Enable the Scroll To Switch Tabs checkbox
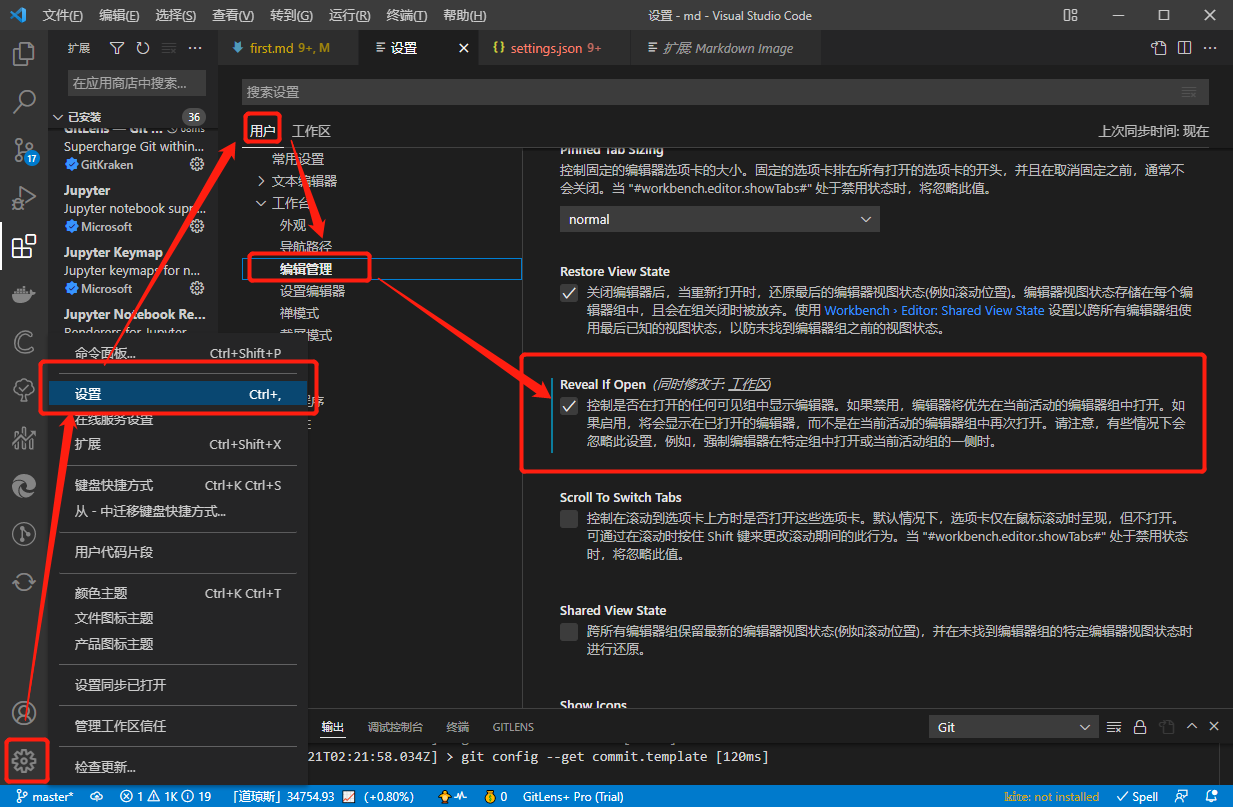This screenshot has height=807, width=1233. pyautogui.click(x=569, y=518)
